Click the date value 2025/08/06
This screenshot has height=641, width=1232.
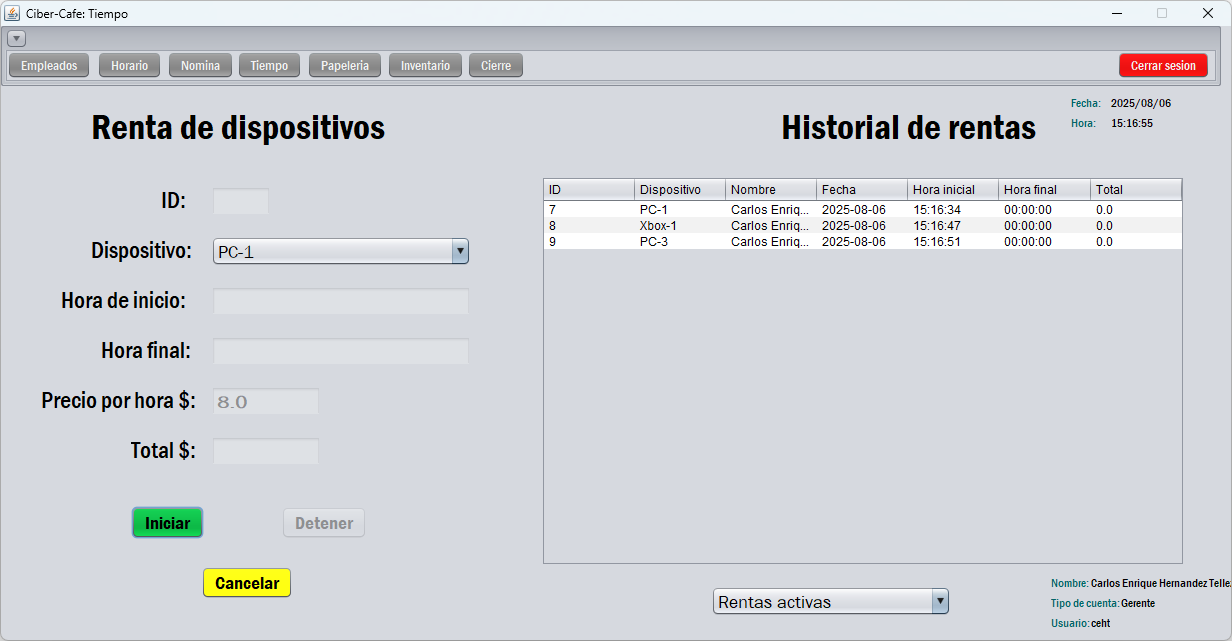1141,103
